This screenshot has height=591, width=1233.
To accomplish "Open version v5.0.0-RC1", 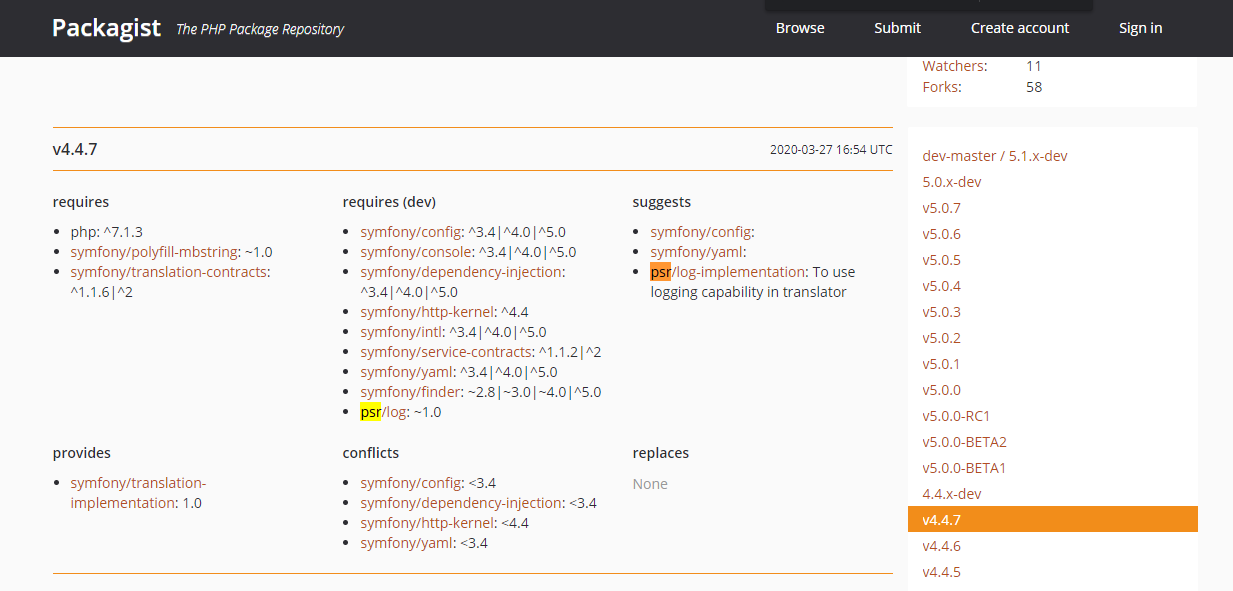I will coord(957,415).
